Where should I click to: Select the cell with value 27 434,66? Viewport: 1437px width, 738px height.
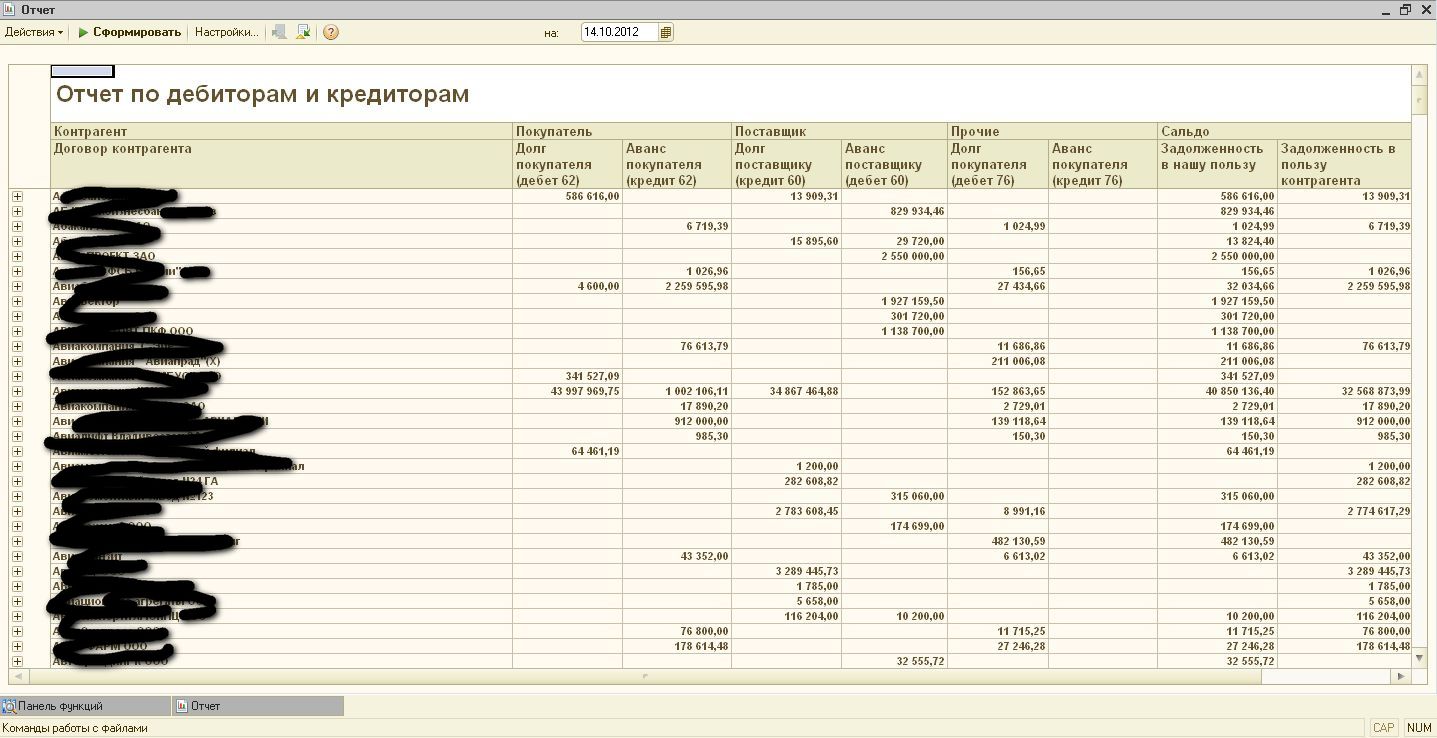(x=998, y=286)
